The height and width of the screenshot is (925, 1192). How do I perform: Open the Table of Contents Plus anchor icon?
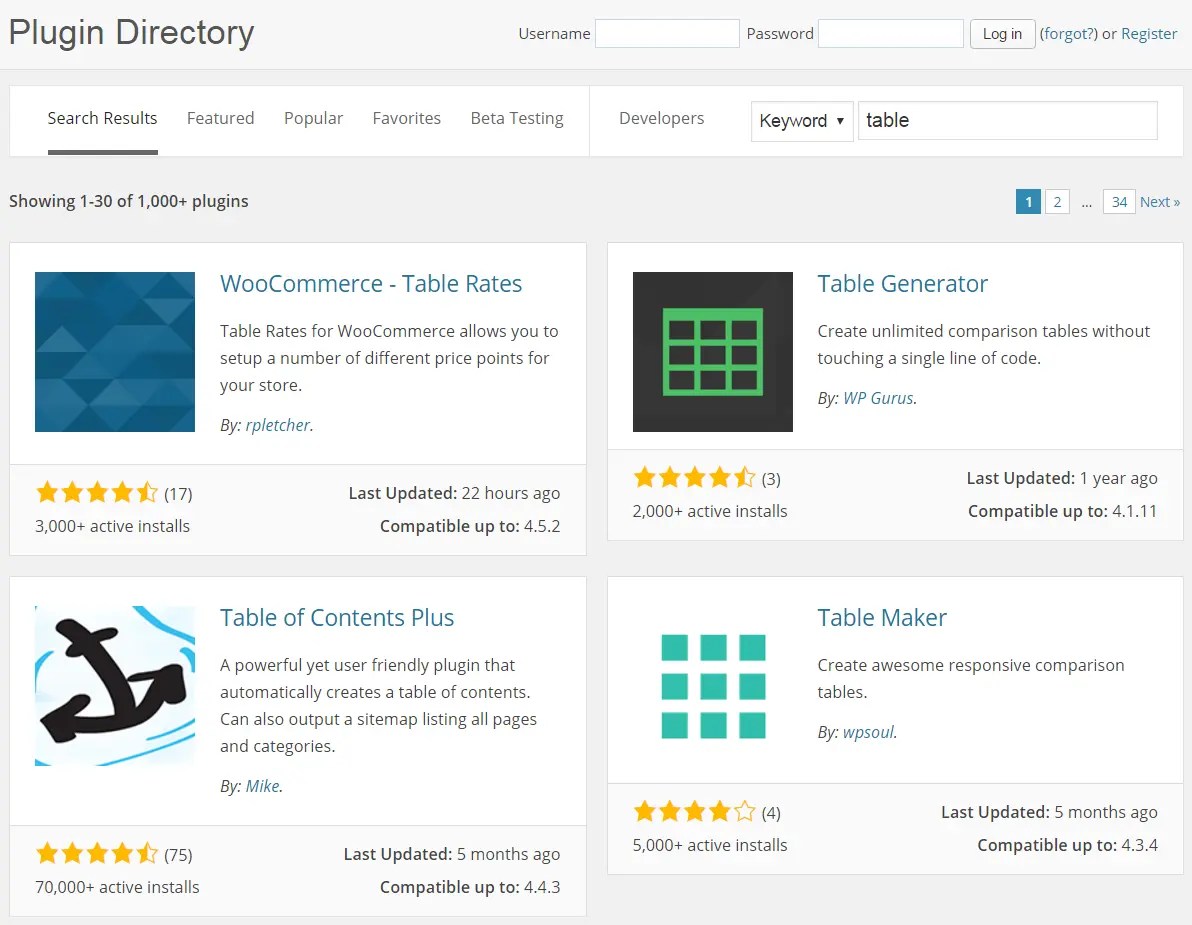(115, 686)
